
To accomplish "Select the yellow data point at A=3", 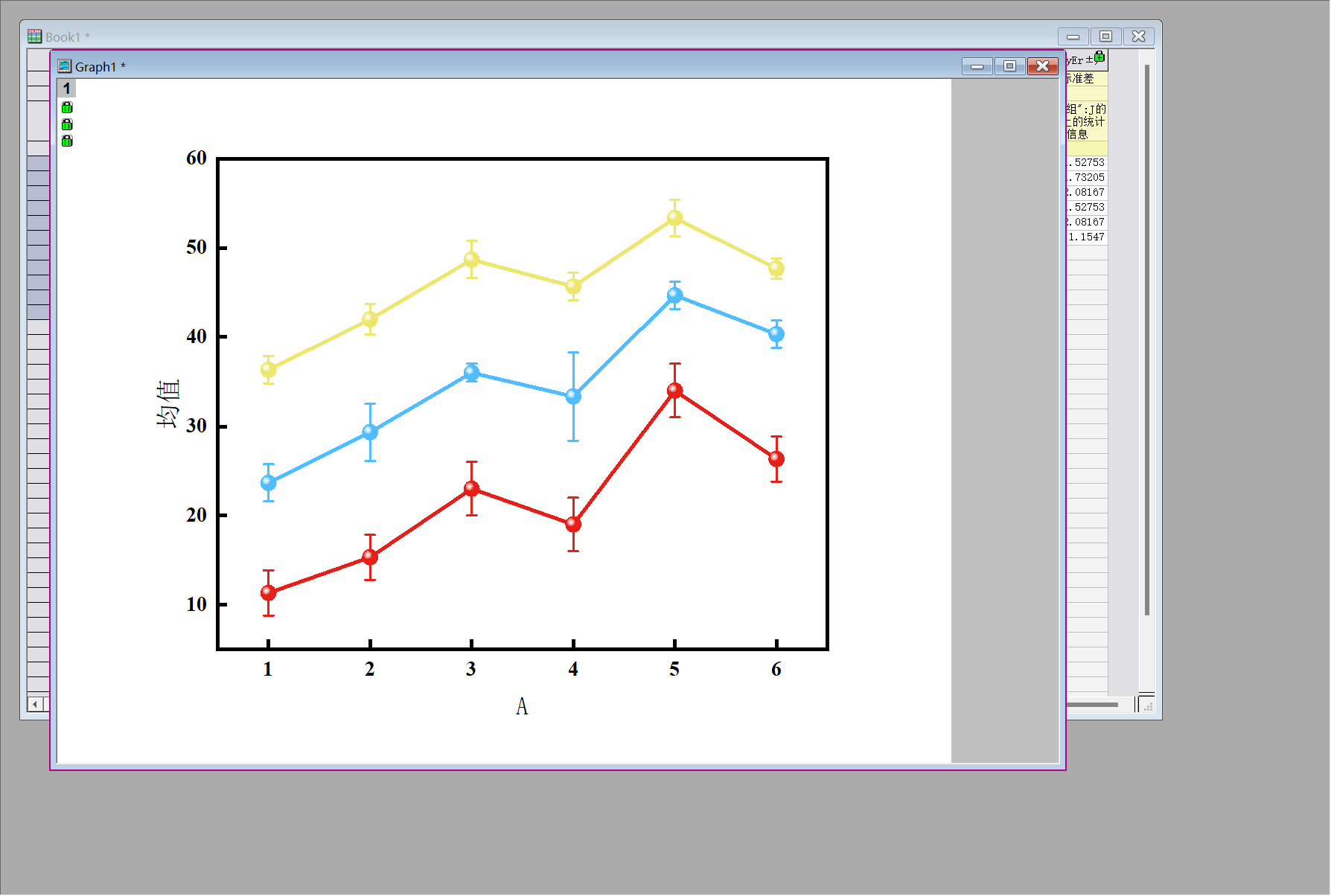I will (472, 260).
